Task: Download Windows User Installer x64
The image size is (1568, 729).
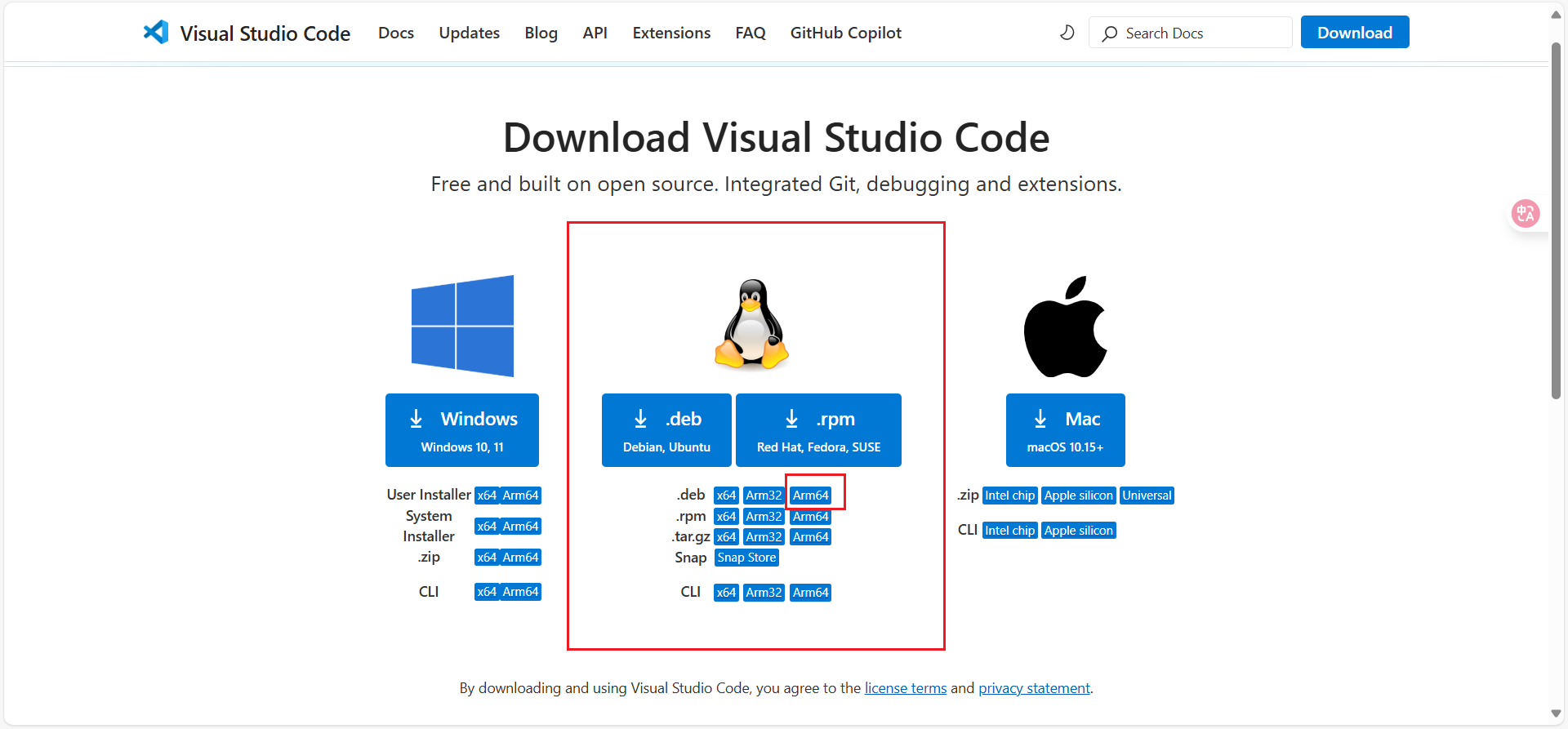Action: 487,496
